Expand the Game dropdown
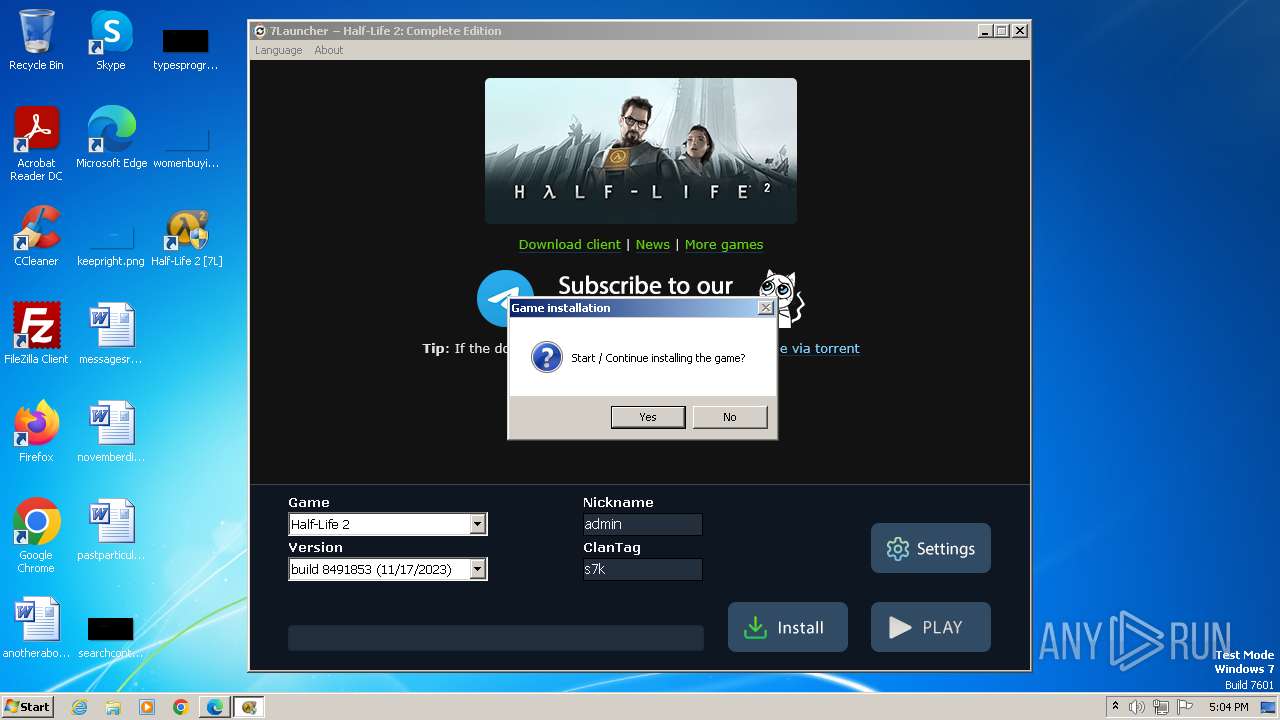1280x720 pixels. click(477, 524)
